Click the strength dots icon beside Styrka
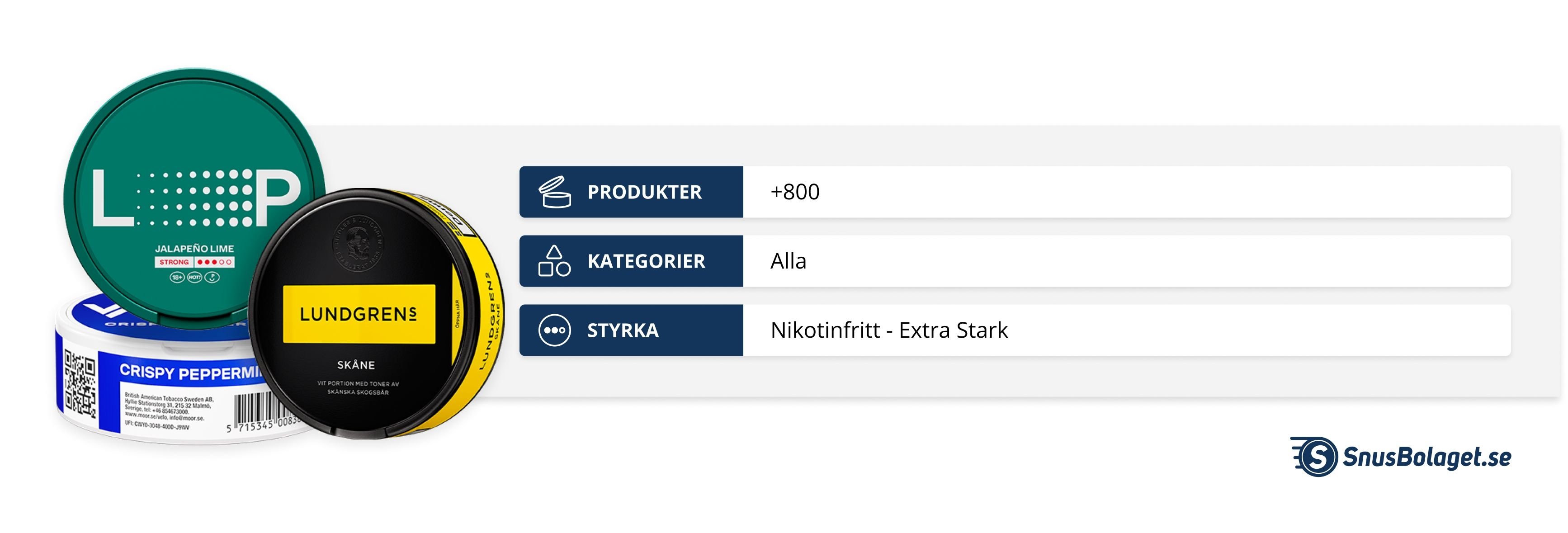 (x=554, y=330)
